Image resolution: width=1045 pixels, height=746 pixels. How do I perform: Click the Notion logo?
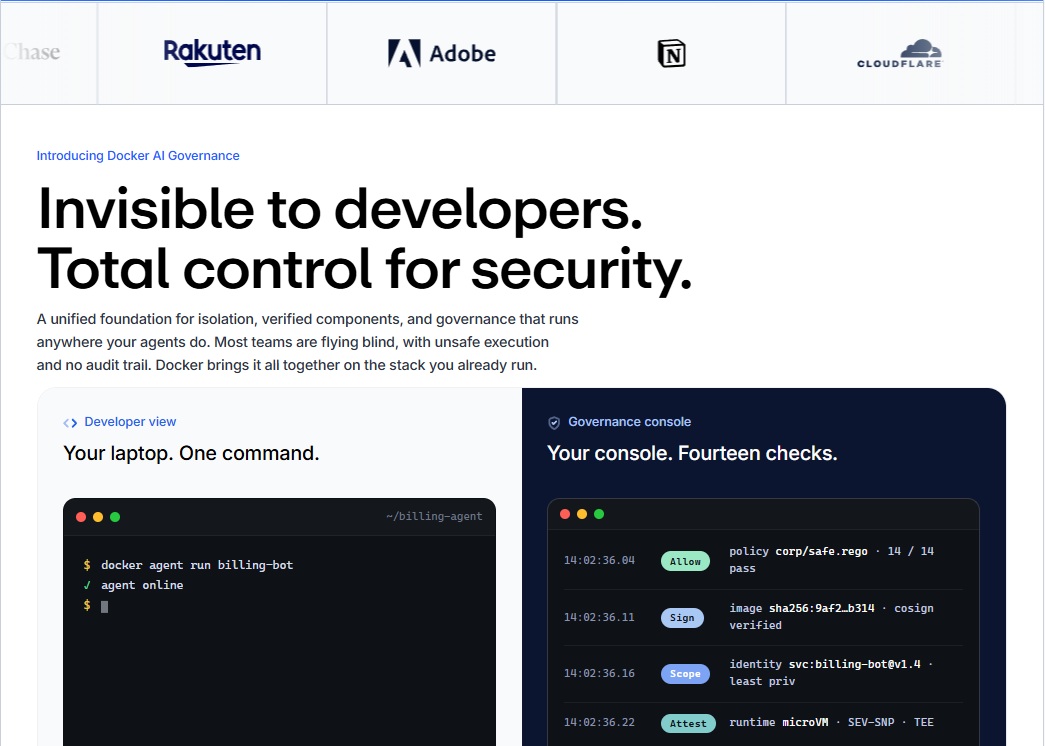(x=671, y=53)
